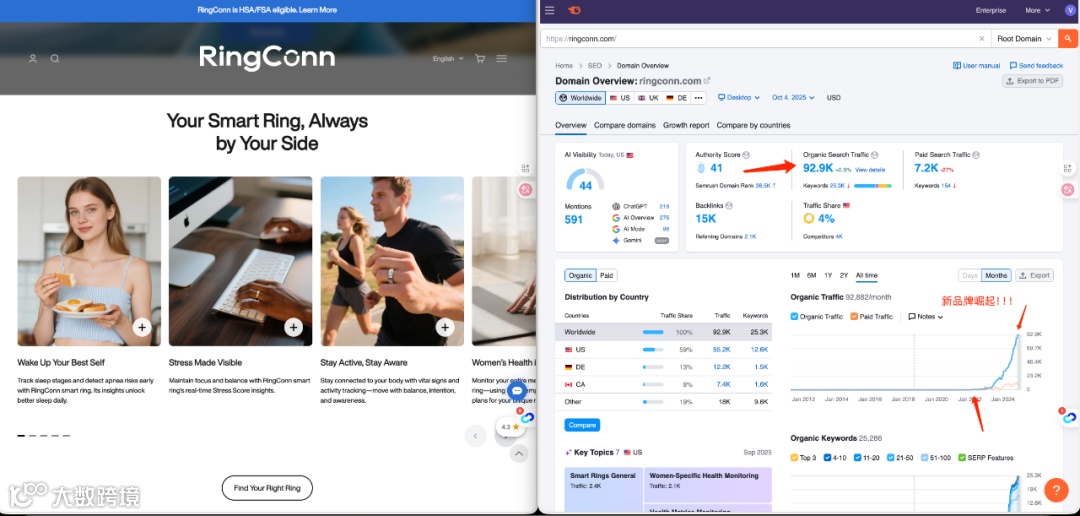Click plus on Stress Made Visible card
Screen dimensions: 1080x516
[293, 327]
